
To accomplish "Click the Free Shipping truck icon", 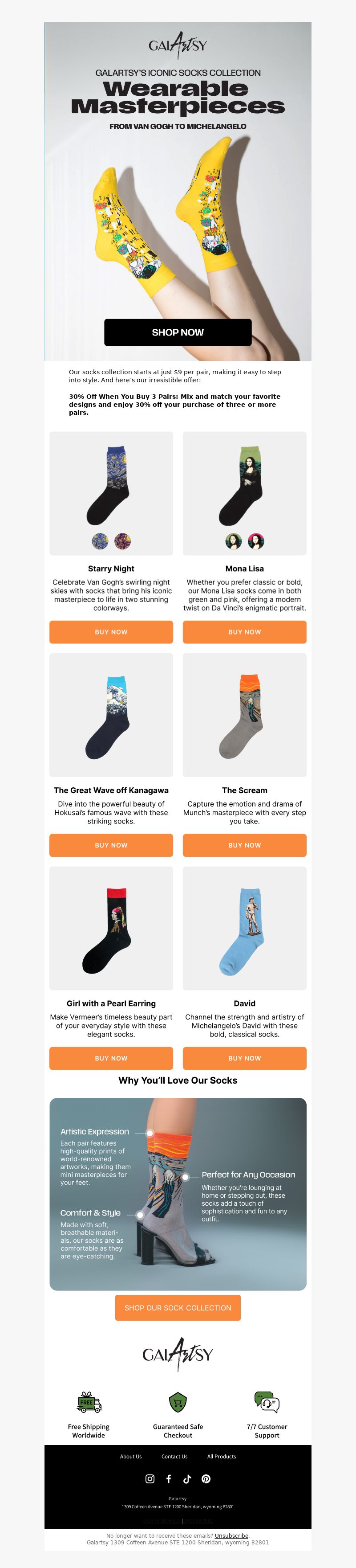I will pyautogui.click(x=89, y=1402).
